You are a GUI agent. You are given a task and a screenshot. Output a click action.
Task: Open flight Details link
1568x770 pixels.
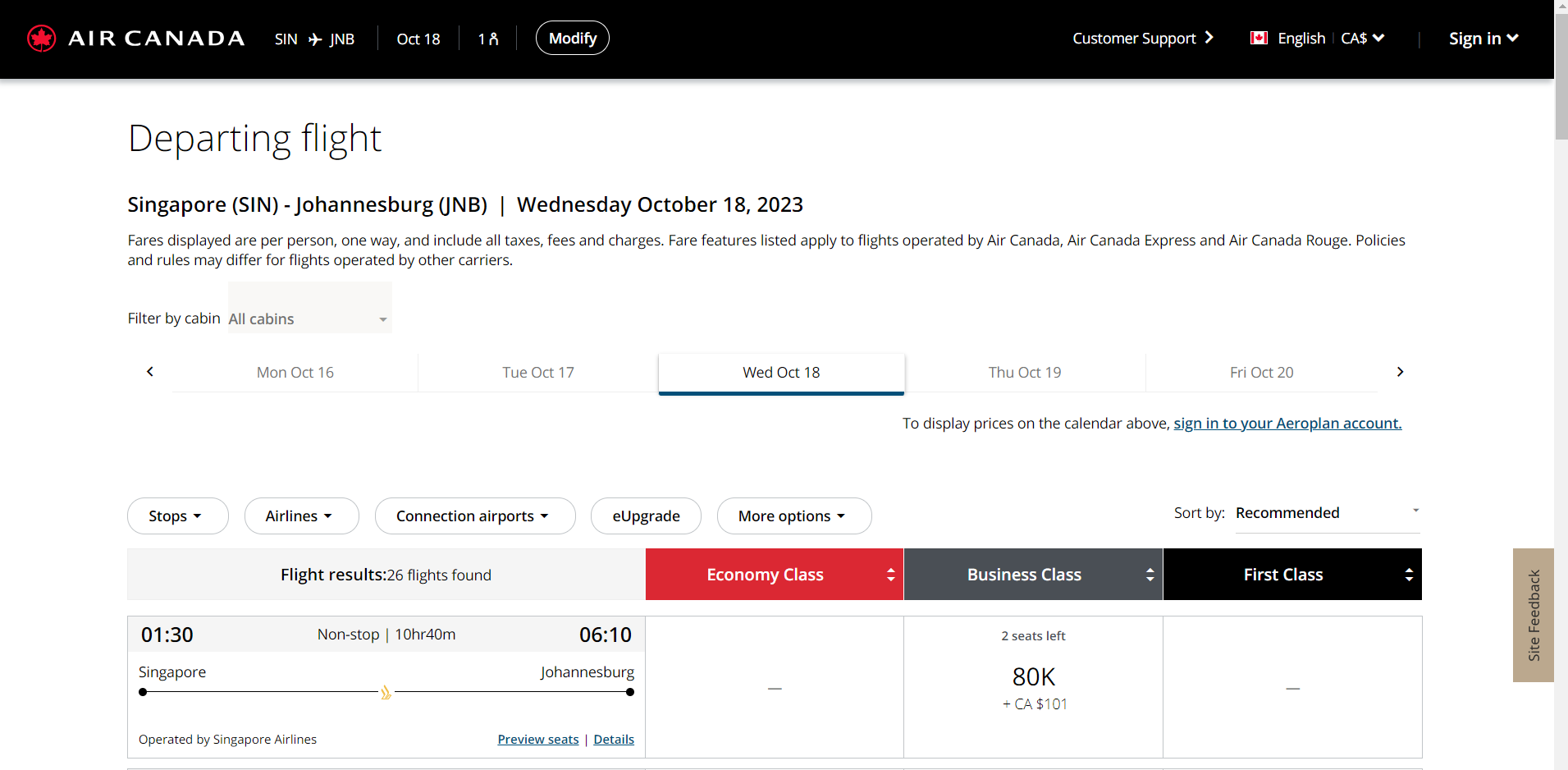click(x=614, y=740)
